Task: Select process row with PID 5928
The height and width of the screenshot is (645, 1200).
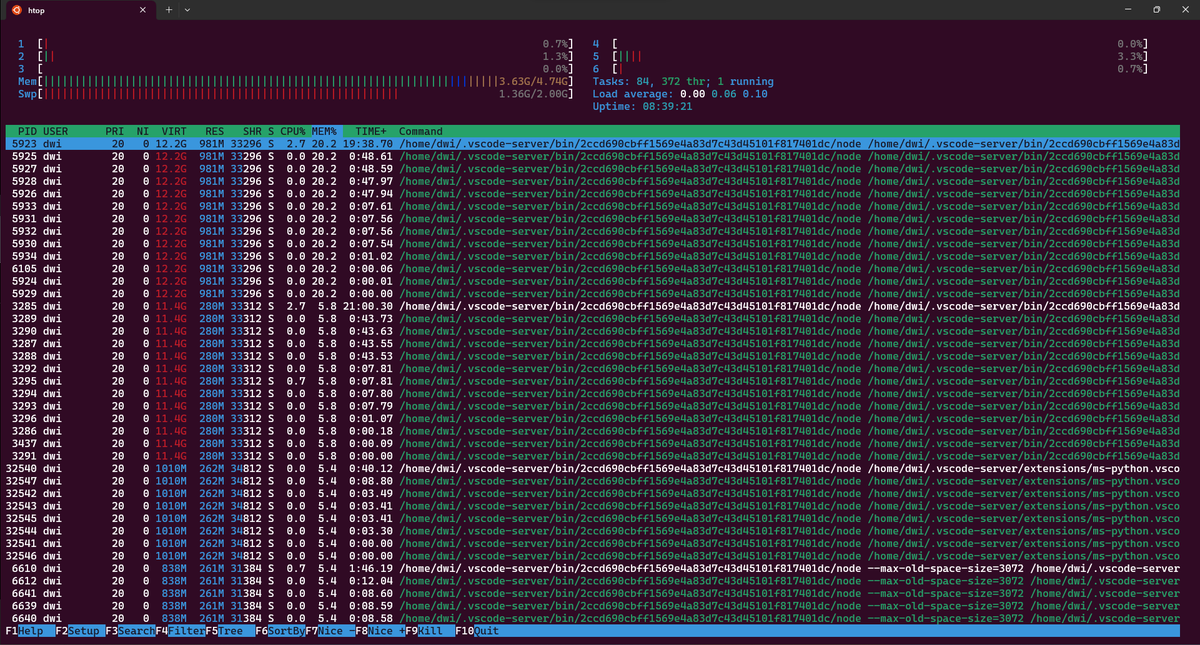Action: click(x=592, y=181)
